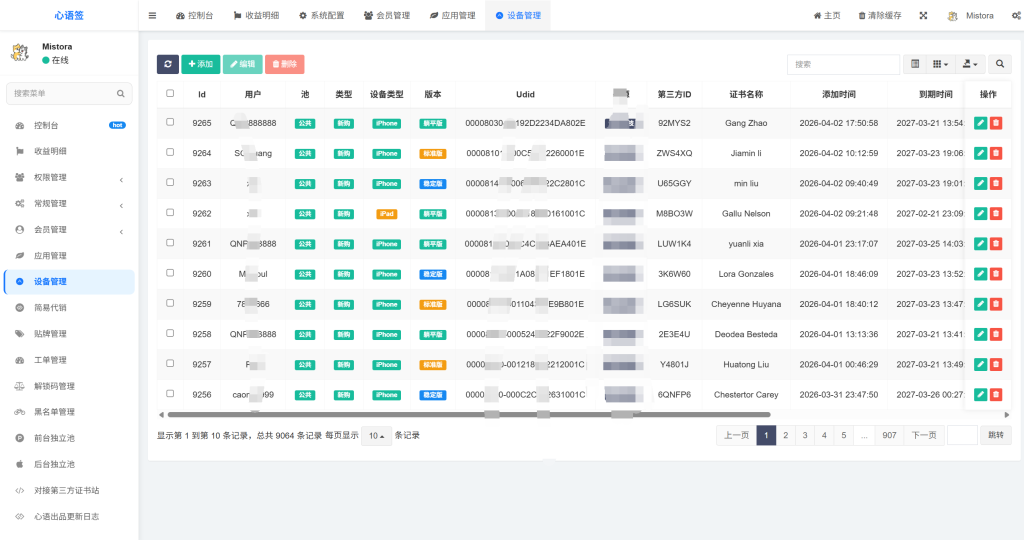1024x540 pixels.
Task: Open the columns visibility dropdown
Action: [940, 64]
